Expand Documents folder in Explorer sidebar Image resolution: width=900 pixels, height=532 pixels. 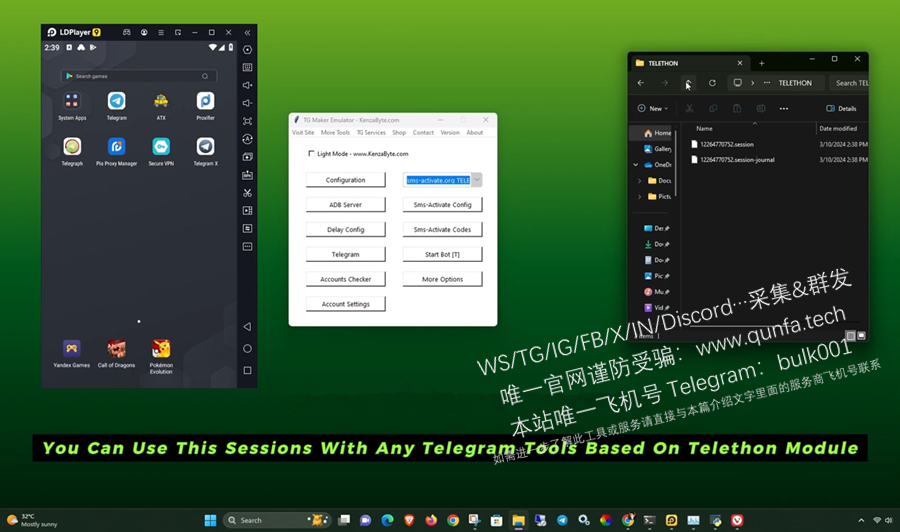(x=639, y=180)
